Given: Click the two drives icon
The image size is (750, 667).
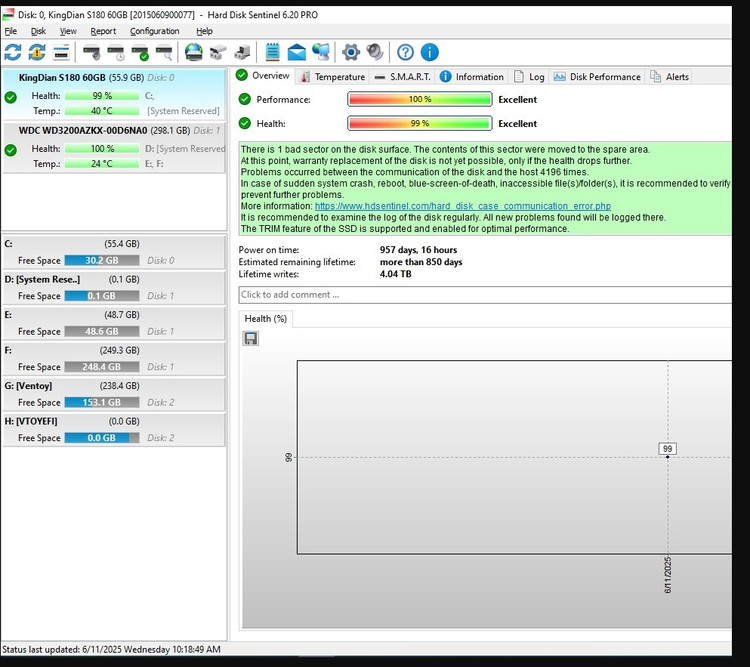Looking at the screenshot, I should (x=218, y=52).
